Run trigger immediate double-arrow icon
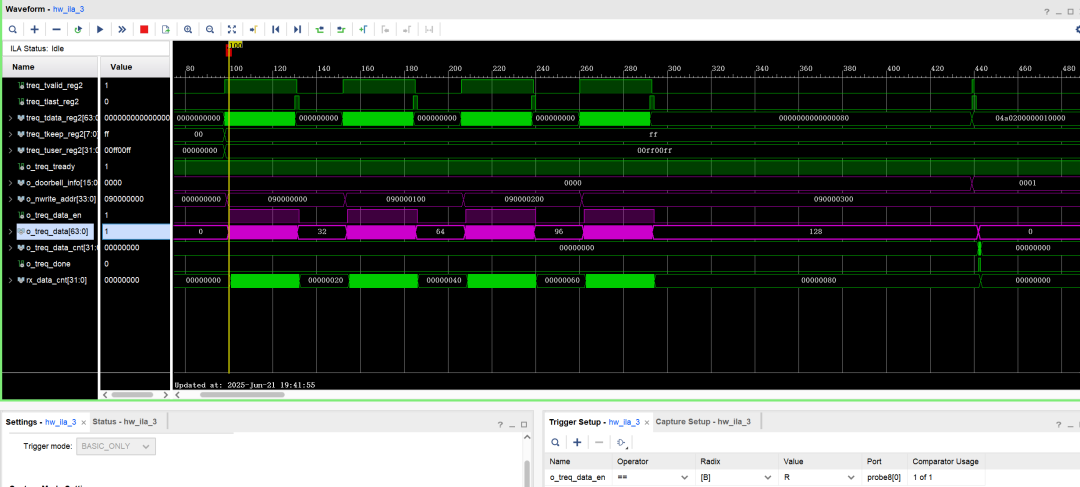1080x487 pixels. point(122,30)
